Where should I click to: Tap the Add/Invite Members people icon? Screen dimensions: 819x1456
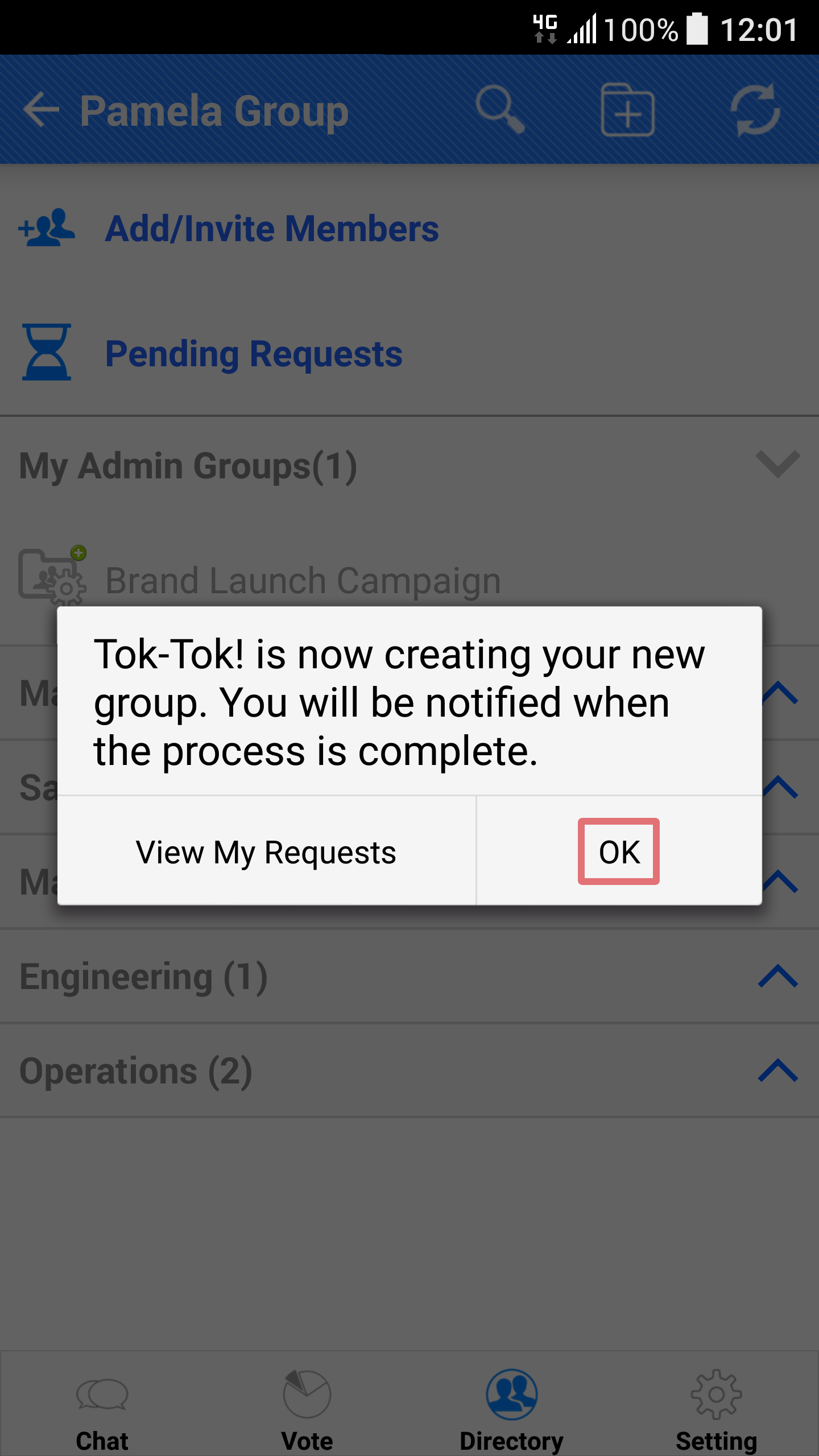coord(47,227)
